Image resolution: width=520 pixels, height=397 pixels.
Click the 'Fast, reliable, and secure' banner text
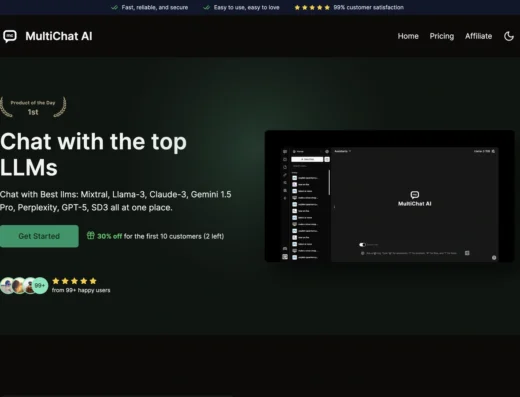155,7
